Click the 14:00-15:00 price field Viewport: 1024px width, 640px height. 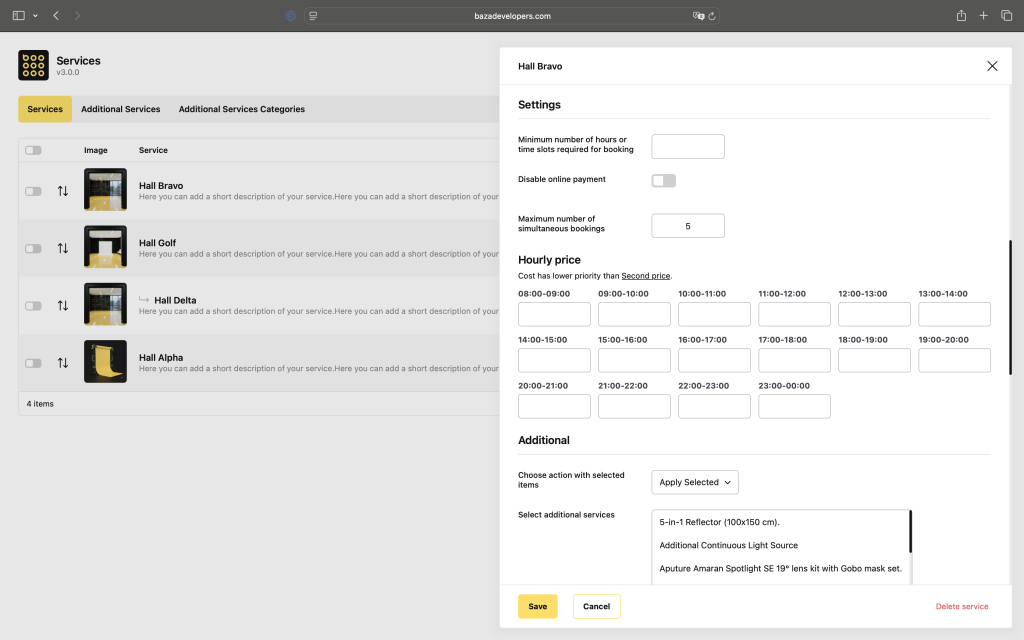coord(554,360)
